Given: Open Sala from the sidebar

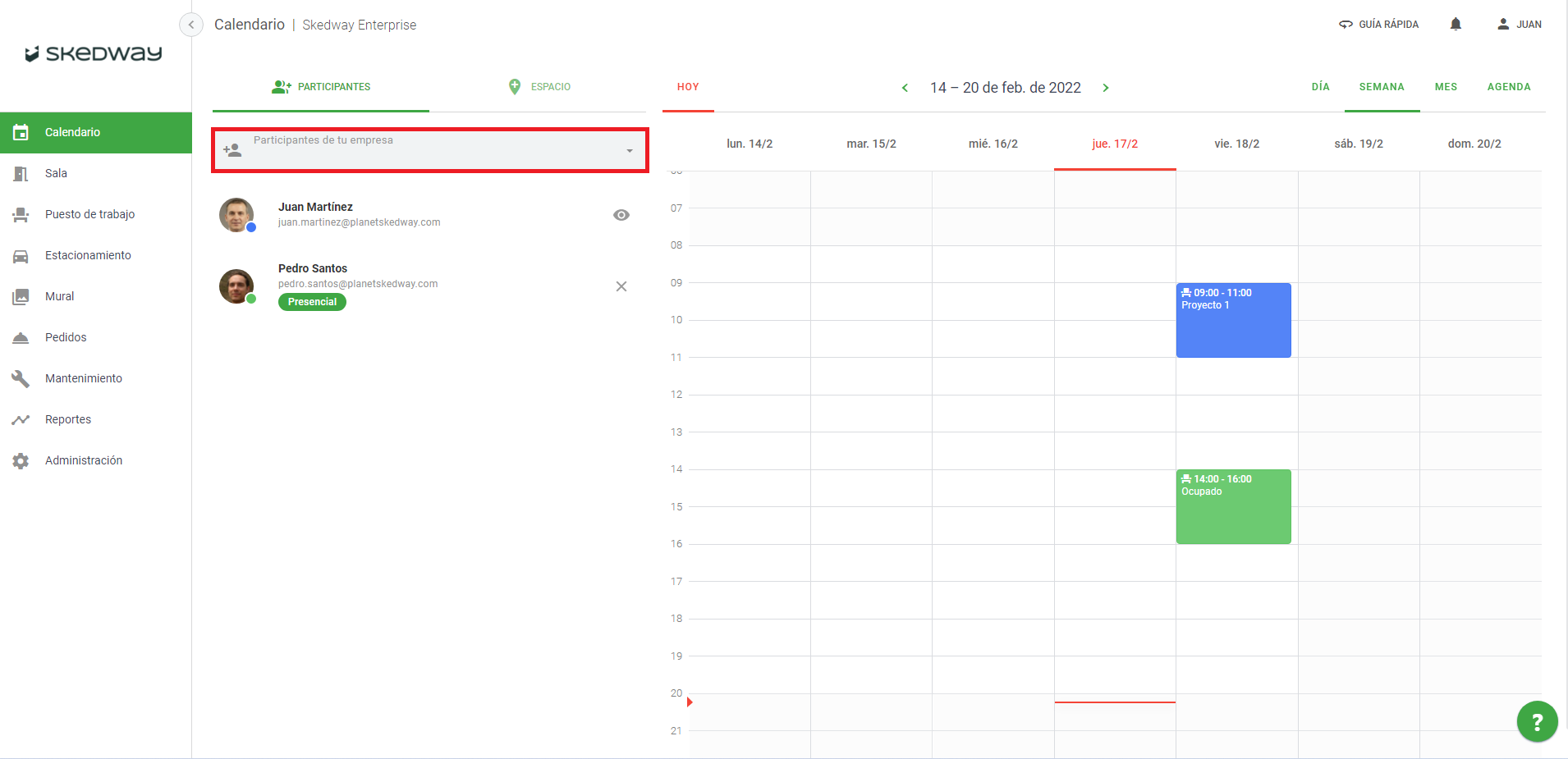Looking at the screenshot, I should click(56, 173).
